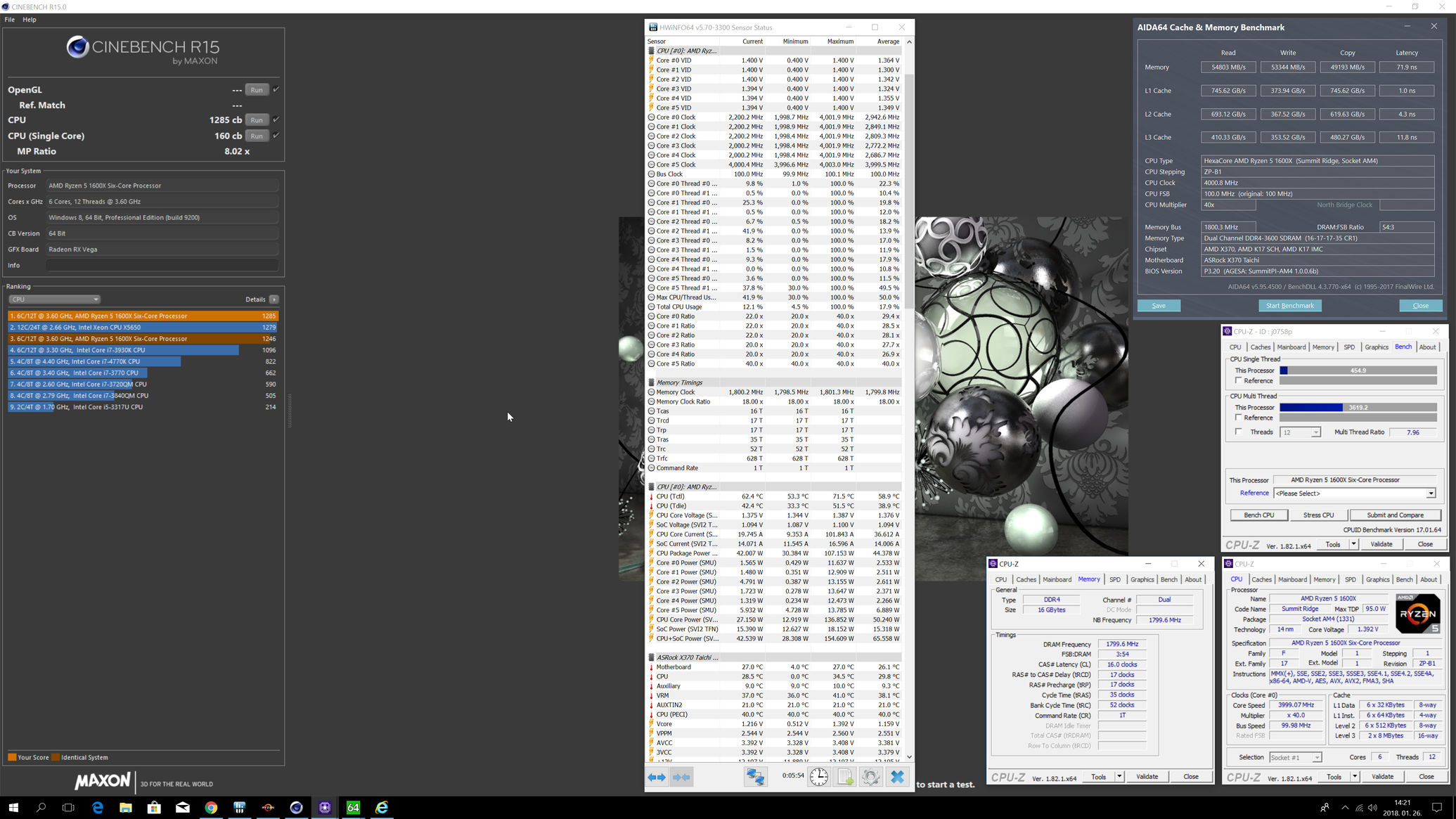Open HWiNFO sensor settings gear
1456x819 pixels.
click(x=871, y=777)
